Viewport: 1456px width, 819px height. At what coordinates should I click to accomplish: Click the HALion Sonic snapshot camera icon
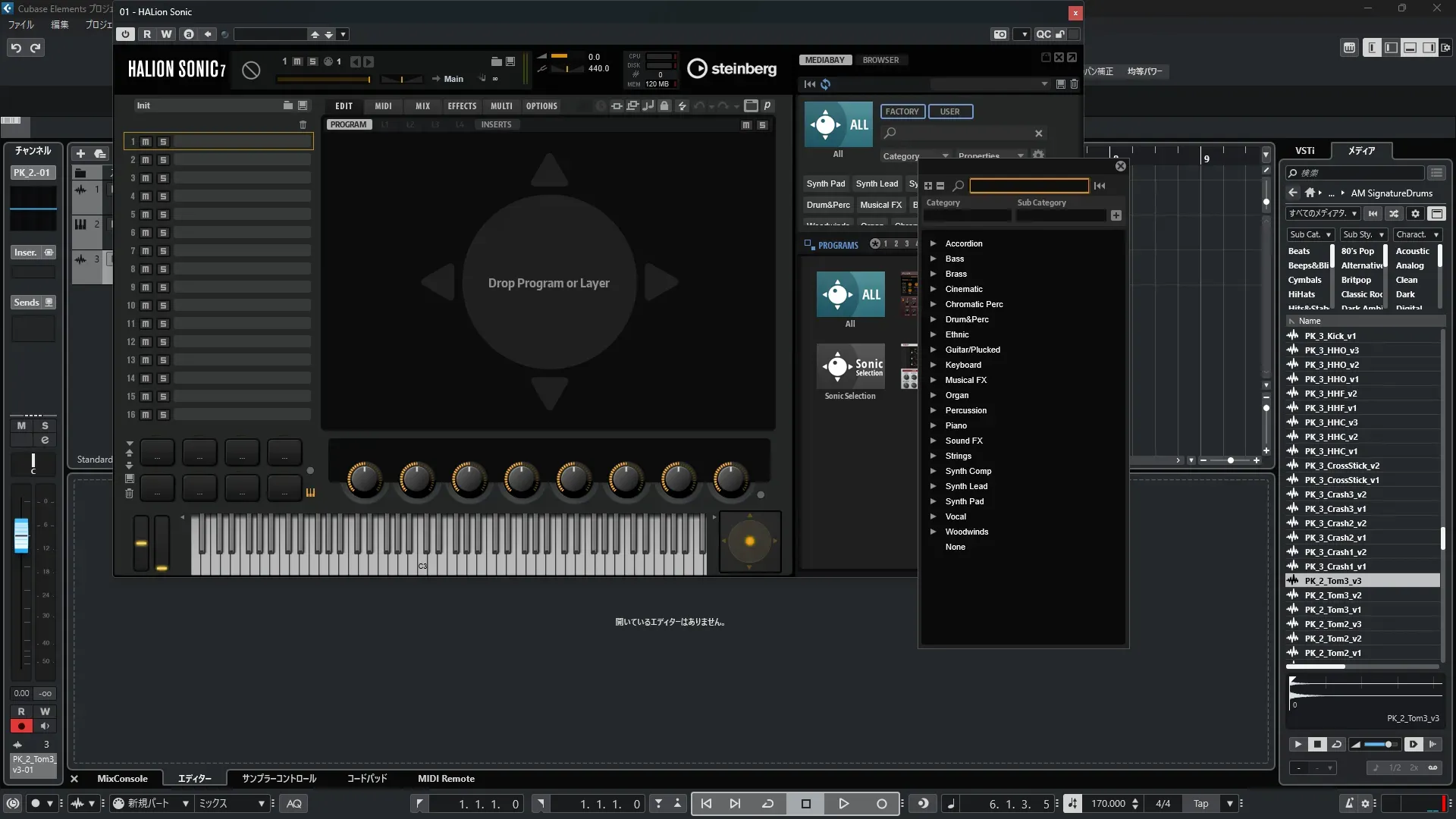pyautogui.click(x=1000, y=34)
